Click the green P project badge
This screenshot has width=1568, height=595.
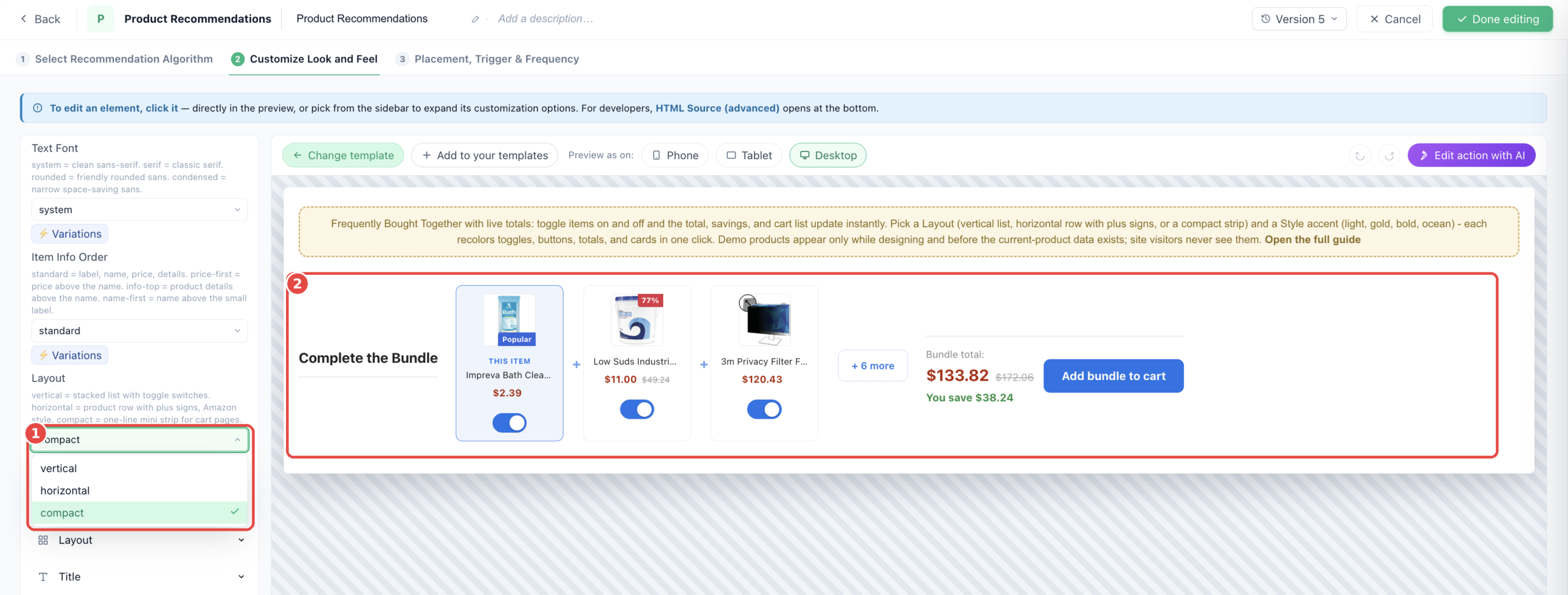click(x=100, y=19)
